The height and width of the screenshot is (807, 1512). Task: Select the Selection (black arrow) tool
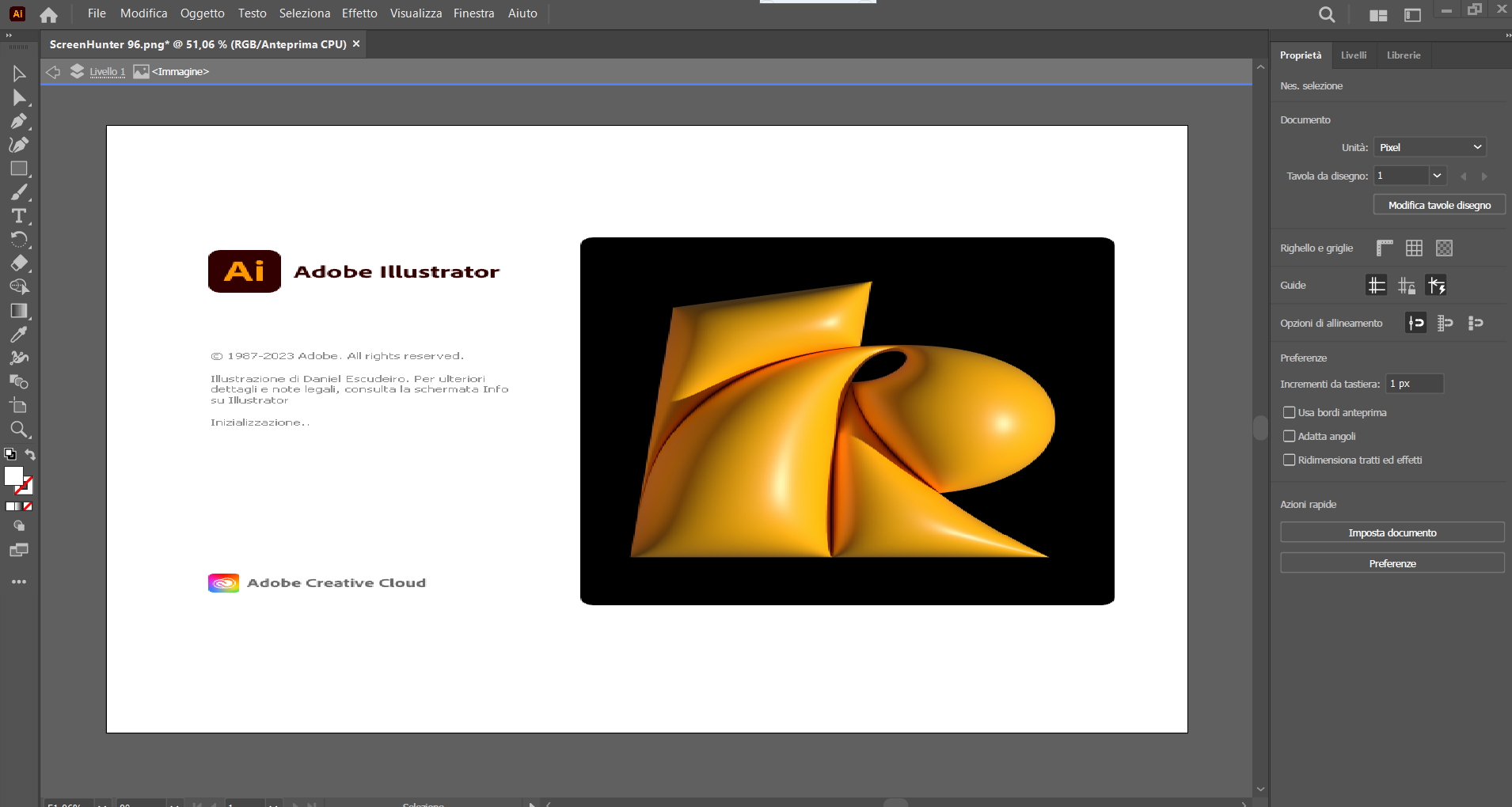[19, 74]
